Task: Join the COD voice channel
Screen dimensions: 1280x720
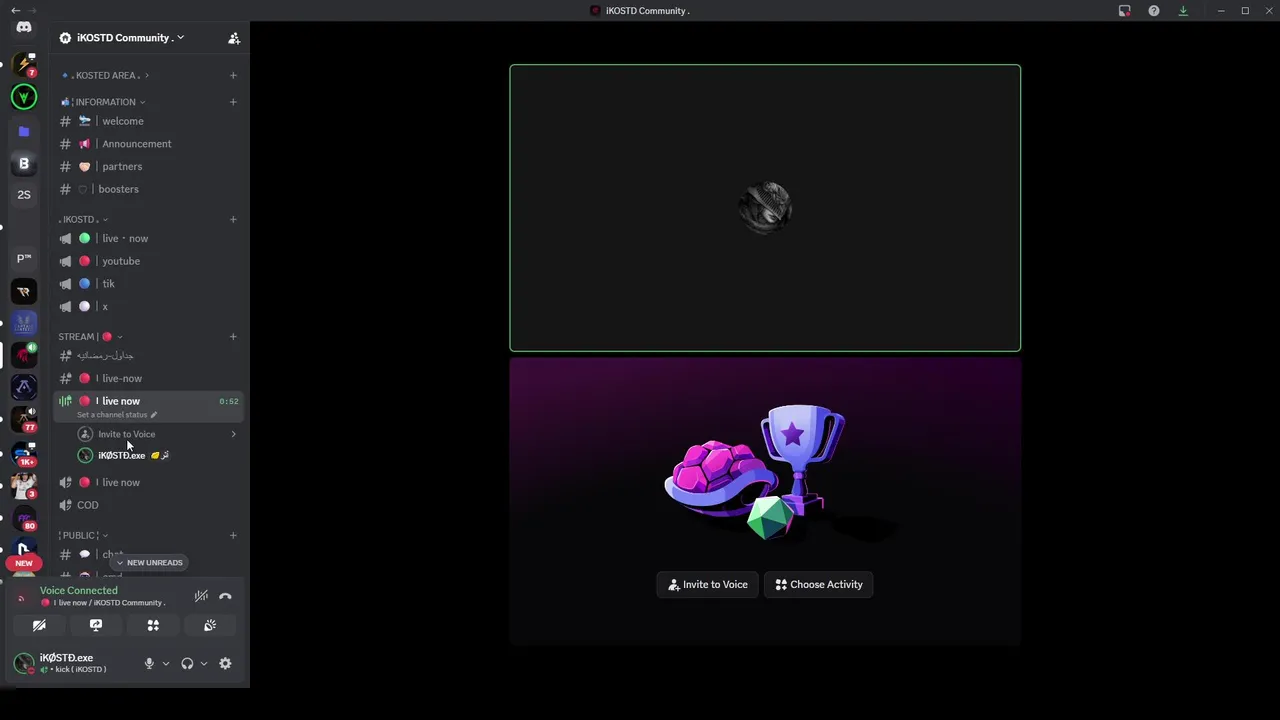Action: click(x=150, y=505)
